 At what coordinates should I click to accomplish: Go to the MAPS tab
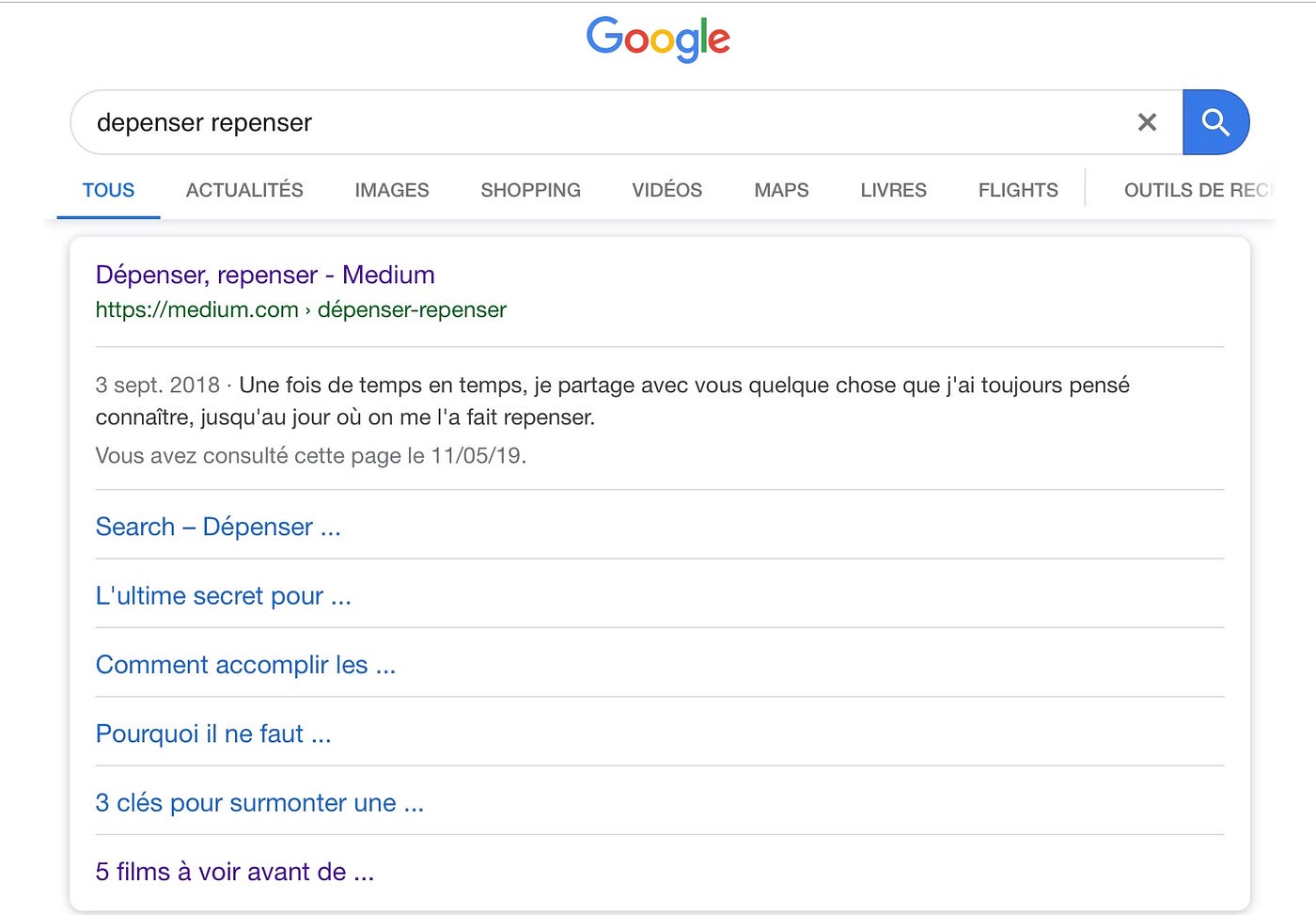781,190
